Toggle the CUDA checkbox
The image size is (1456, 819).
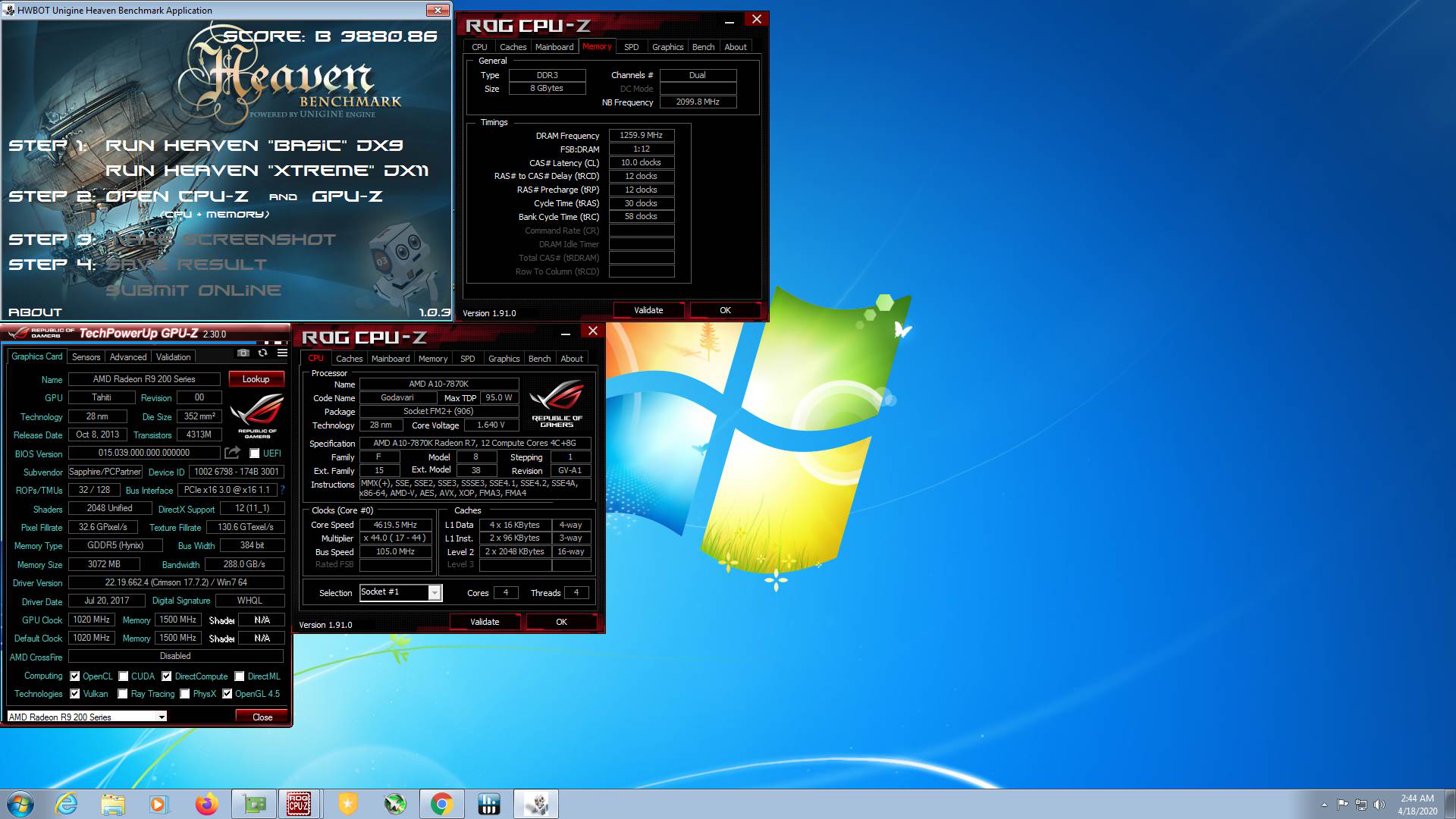[x=123, y=676]
